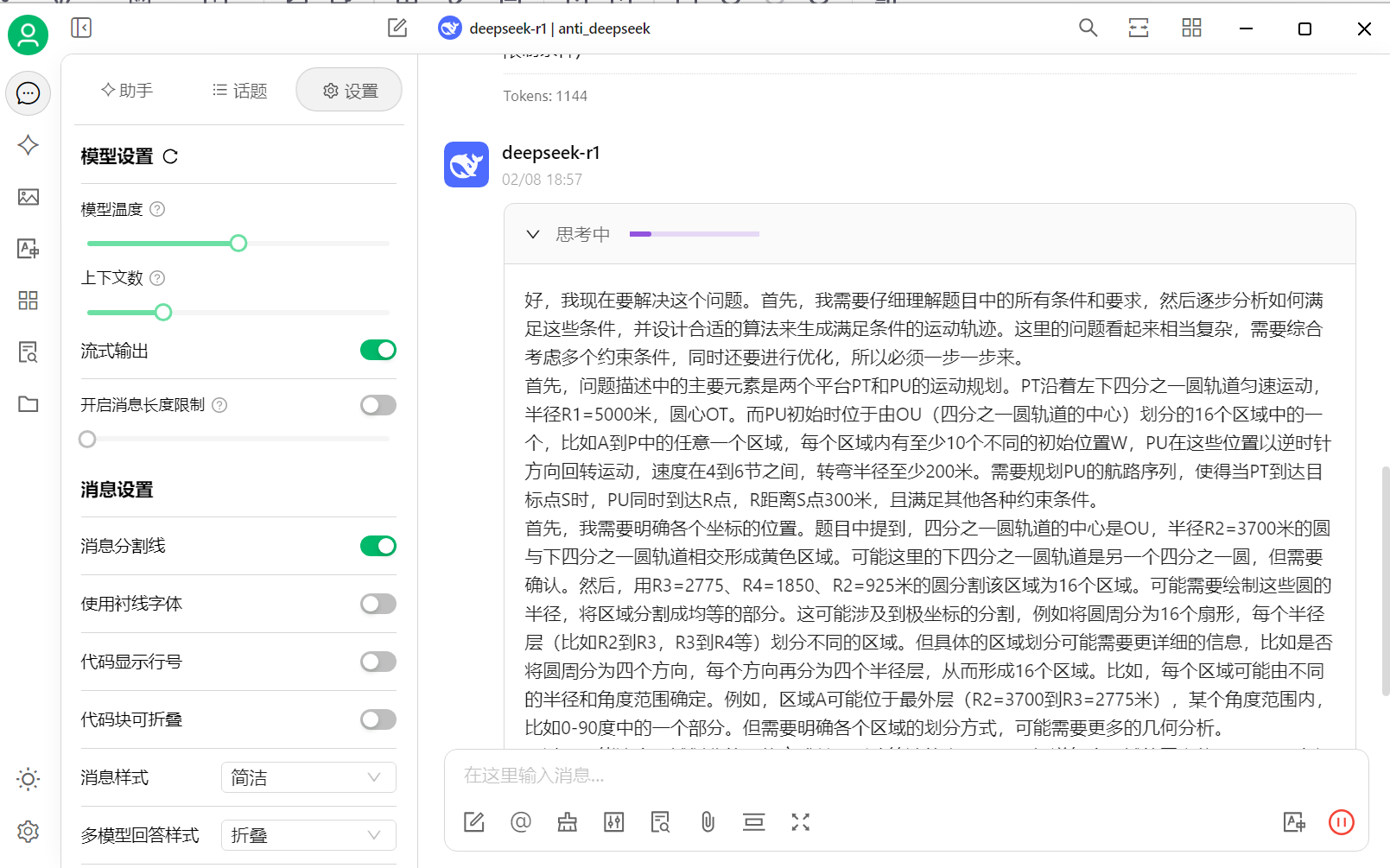Pause generation with the red pause button

[x=1342, y=822]
